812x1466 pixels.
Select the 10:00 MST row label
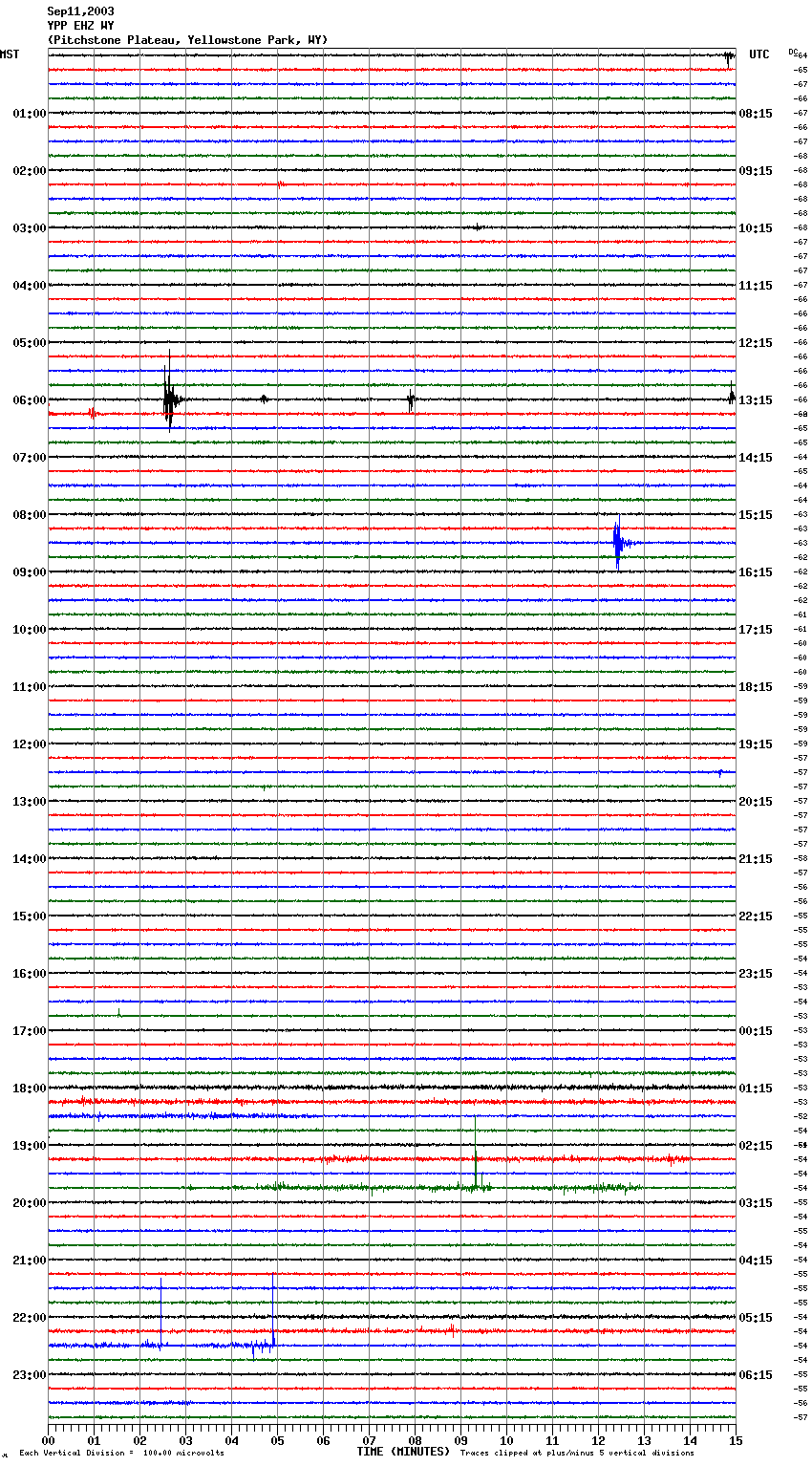click(x=30, y=630)
